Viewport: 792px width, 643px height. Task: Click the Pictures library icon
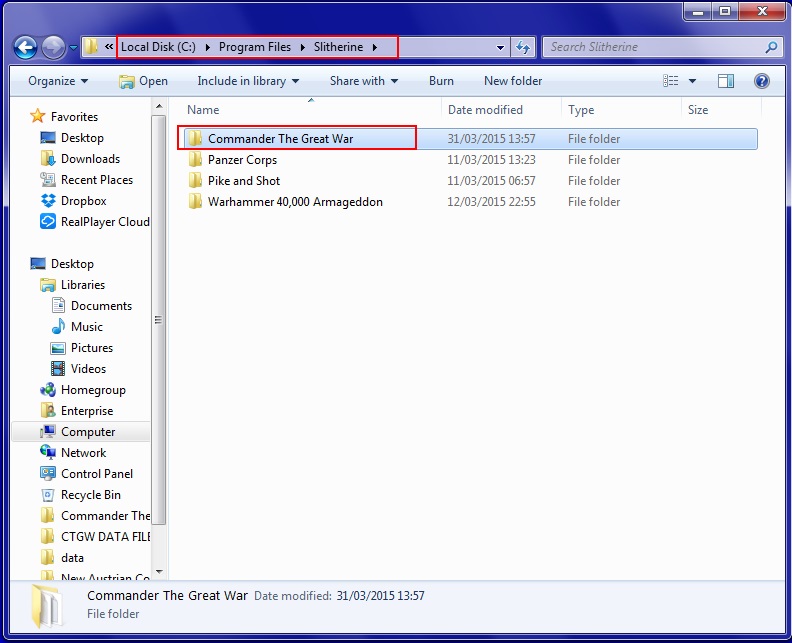tap(58, 348)
